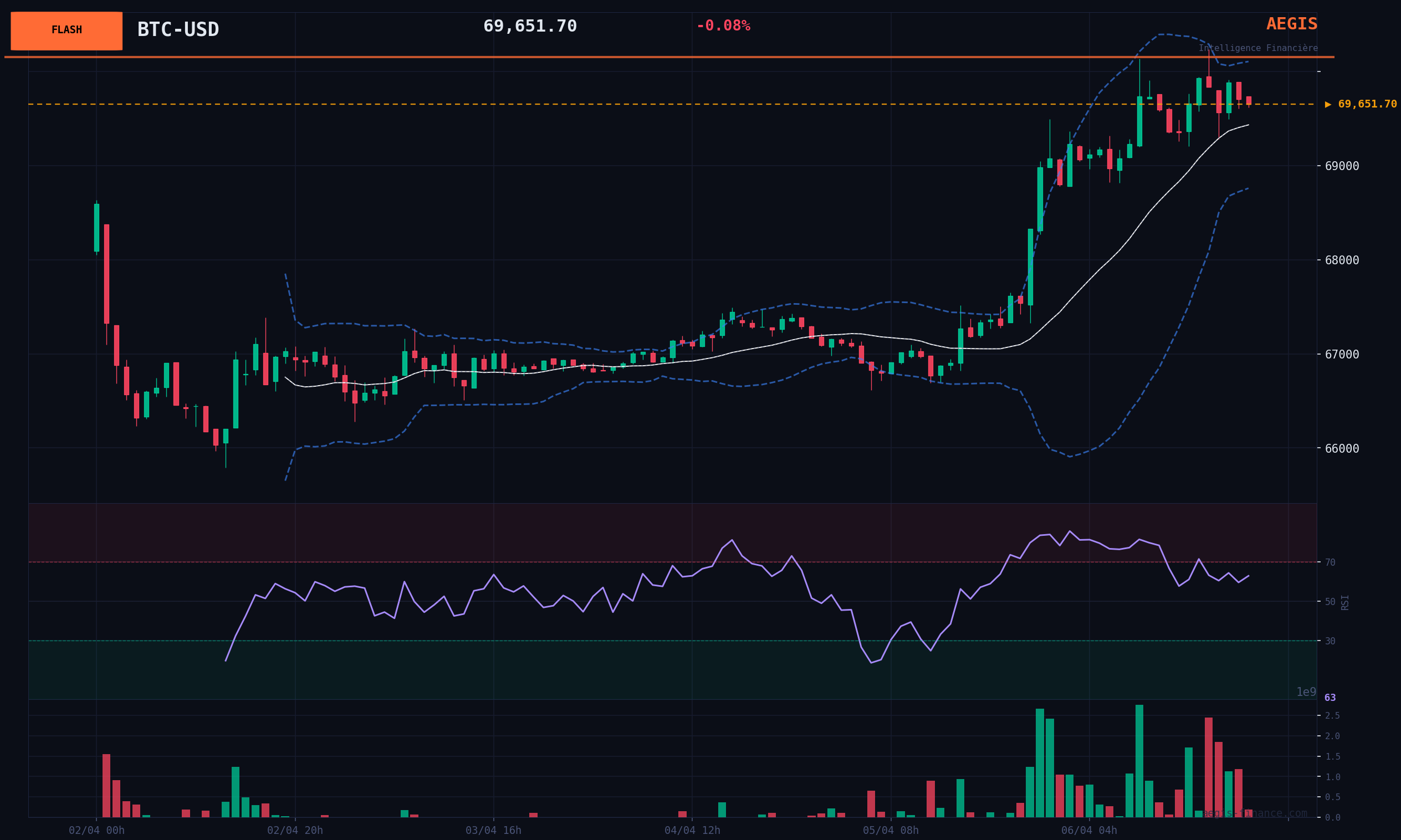Click the 02/04 00h time label

tap(97, 831)
